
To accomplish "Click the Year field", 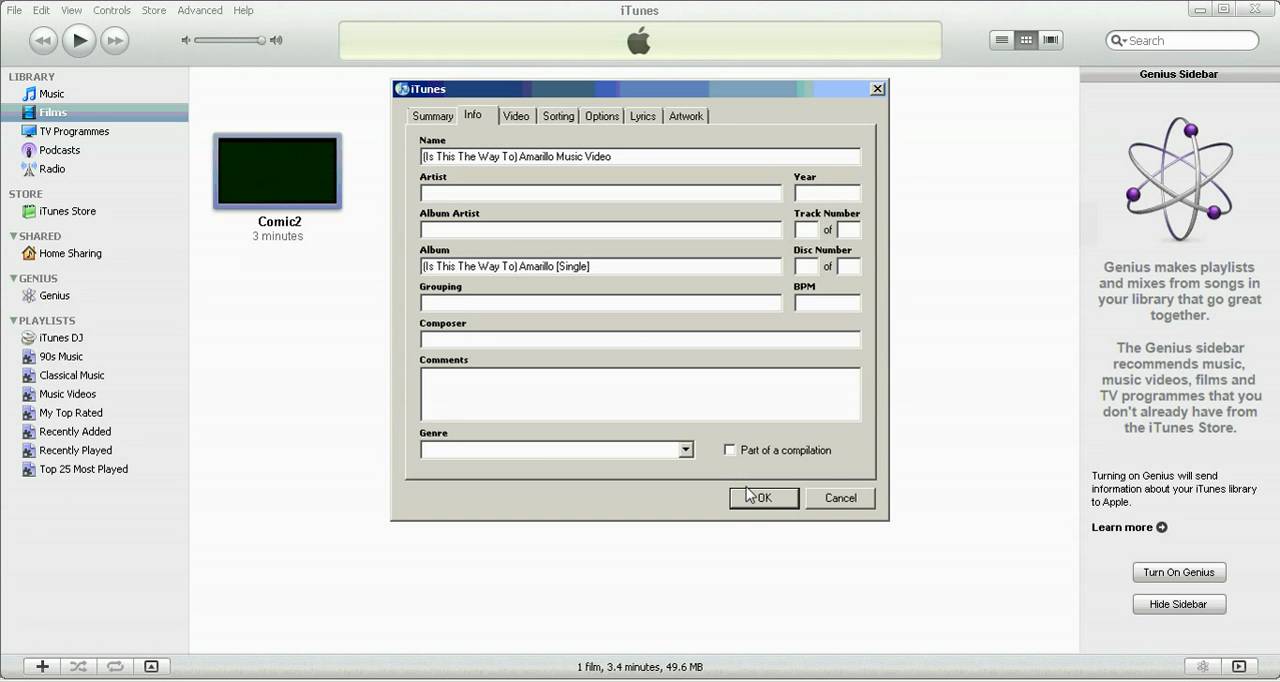I will pyautogui.click(x=827, y=193).
